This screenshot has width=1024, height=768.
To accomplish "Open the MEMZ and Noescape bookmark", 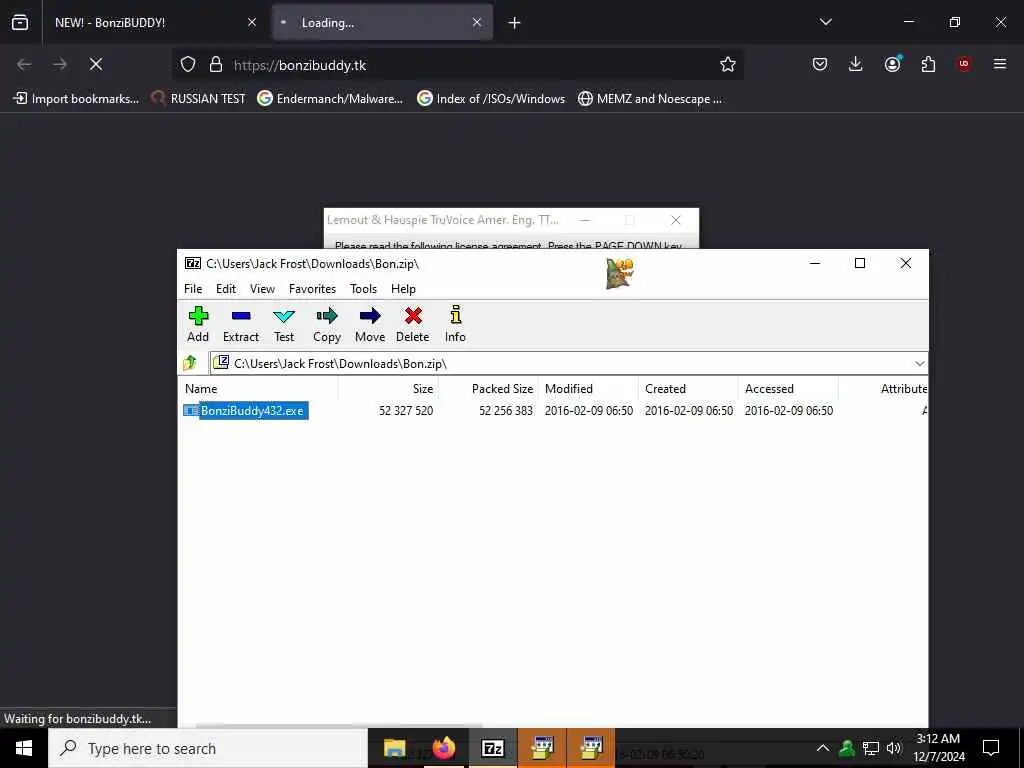I will (650, 99).
